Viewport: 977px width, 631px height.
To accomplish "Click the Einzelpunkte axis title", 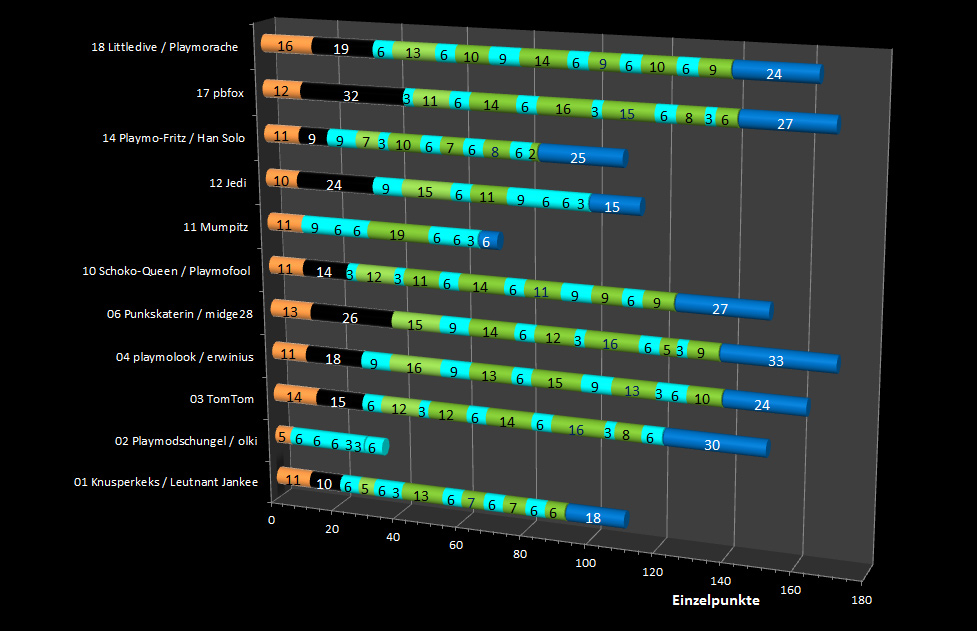I will pyautogui.click(x=714, y=600).
